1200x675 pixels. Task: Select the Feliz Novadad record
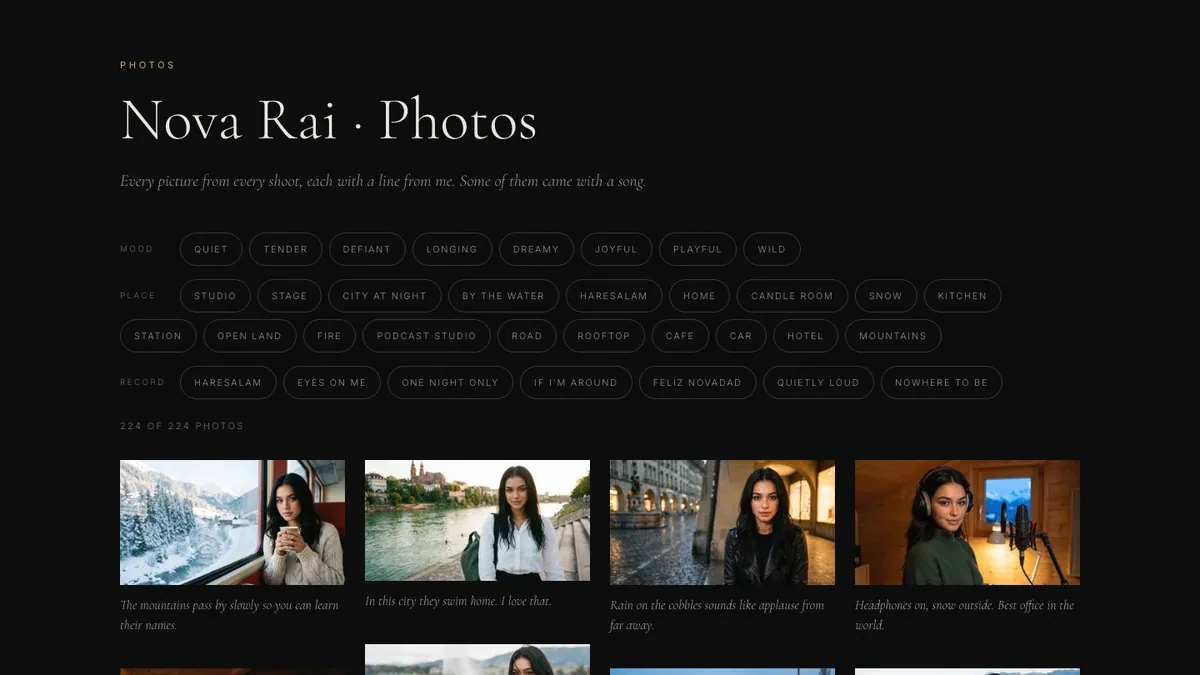pyautogui.click(x=698, y=383)
